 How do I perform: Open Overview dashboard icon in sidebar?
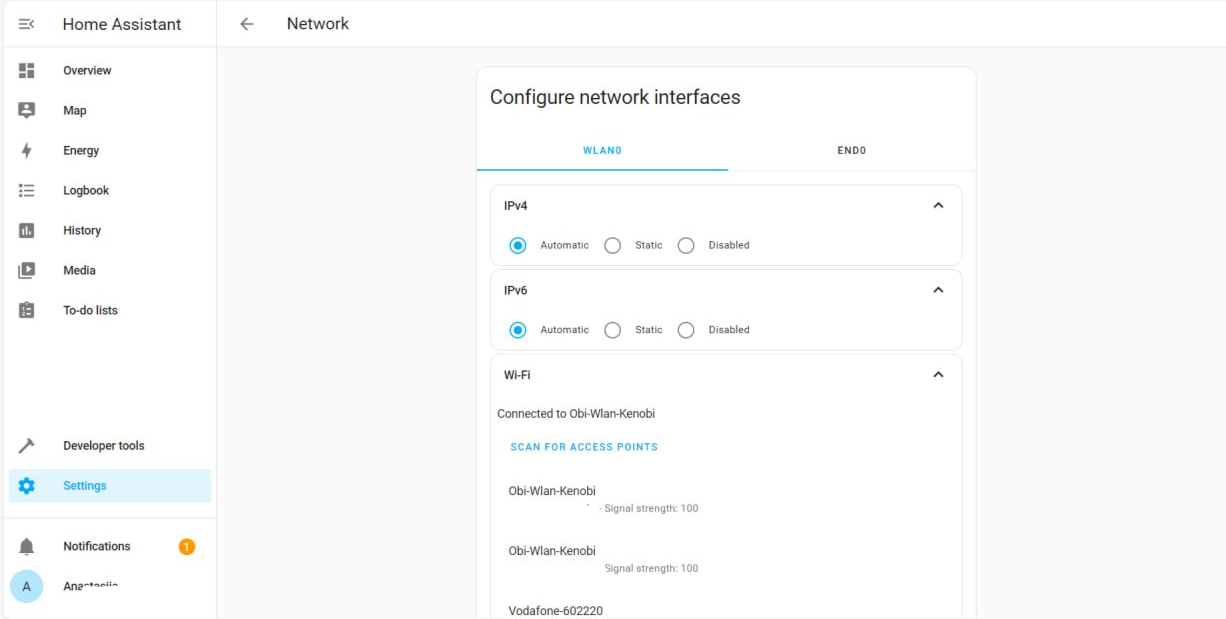[27, 71]
